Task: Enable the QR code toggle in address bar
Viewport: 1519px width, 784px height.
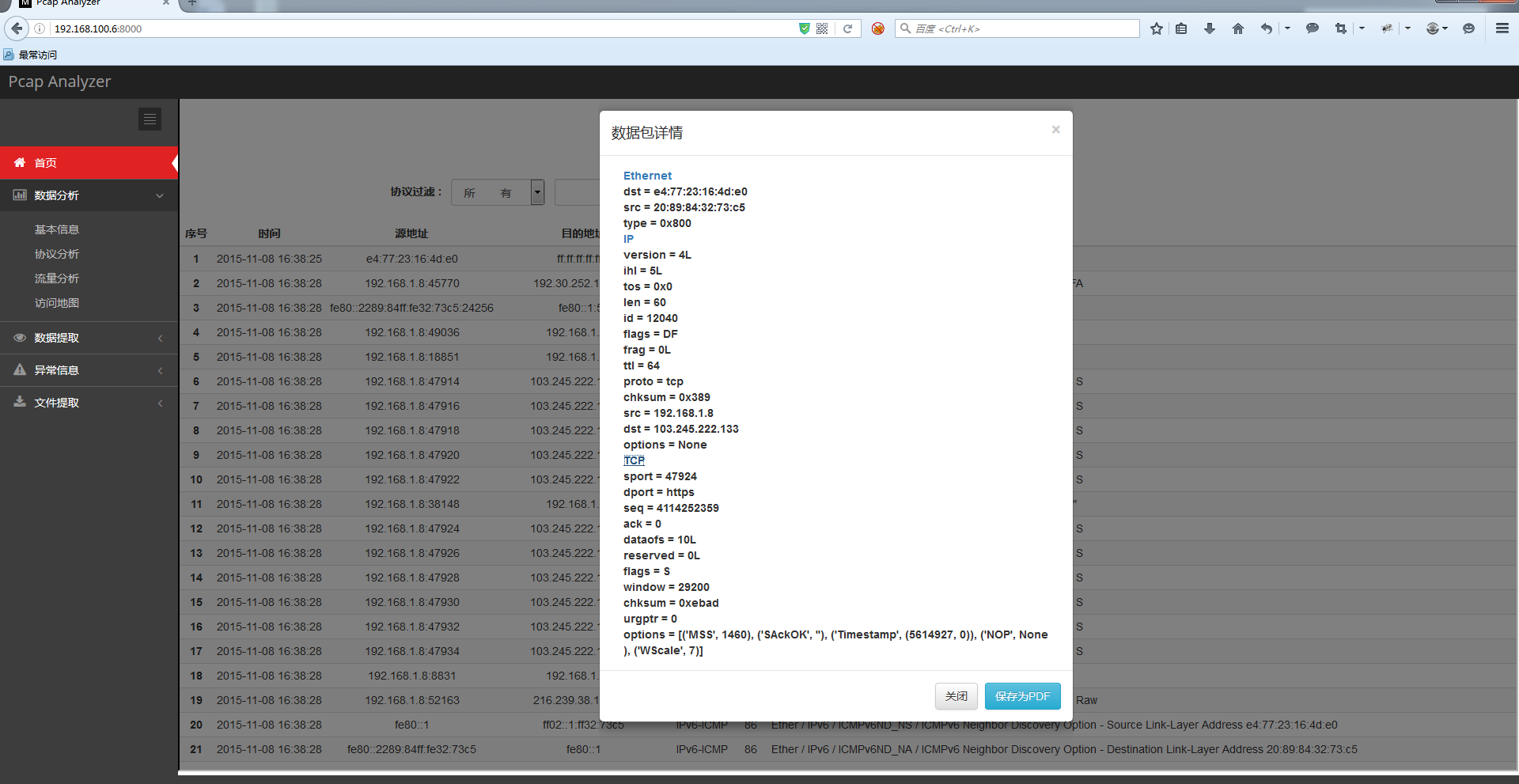Action: click(822, 28)
